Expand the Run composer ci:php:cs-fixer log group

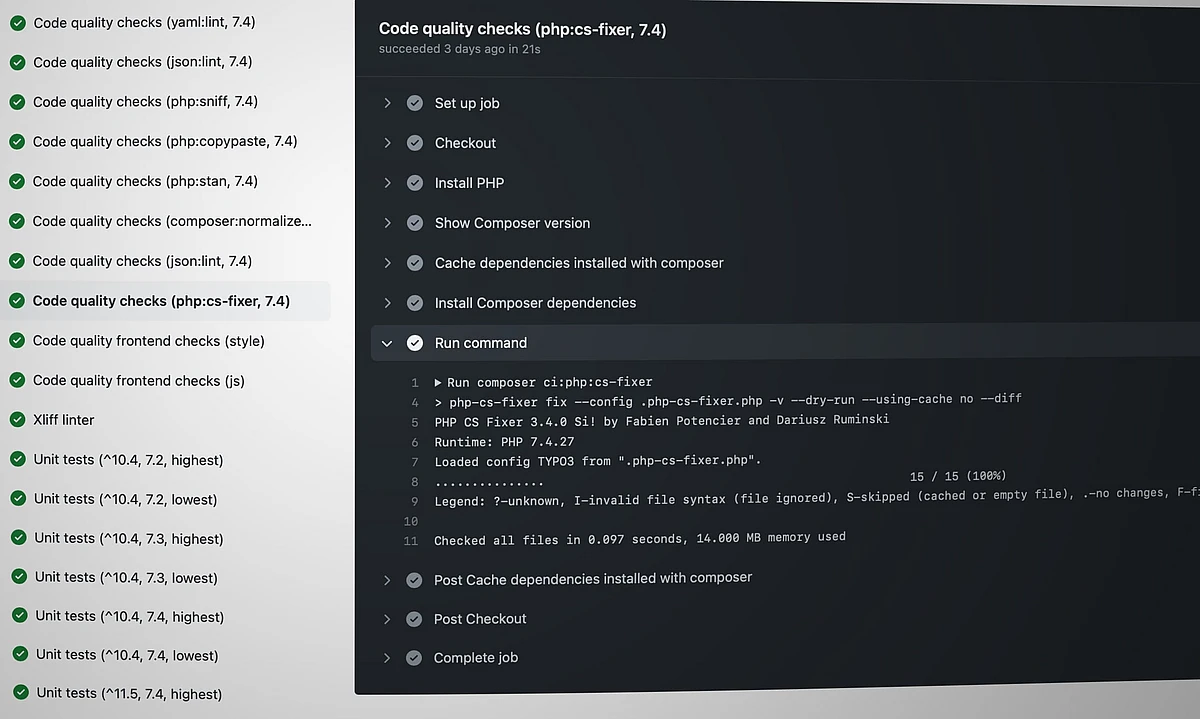coord(438,382)
